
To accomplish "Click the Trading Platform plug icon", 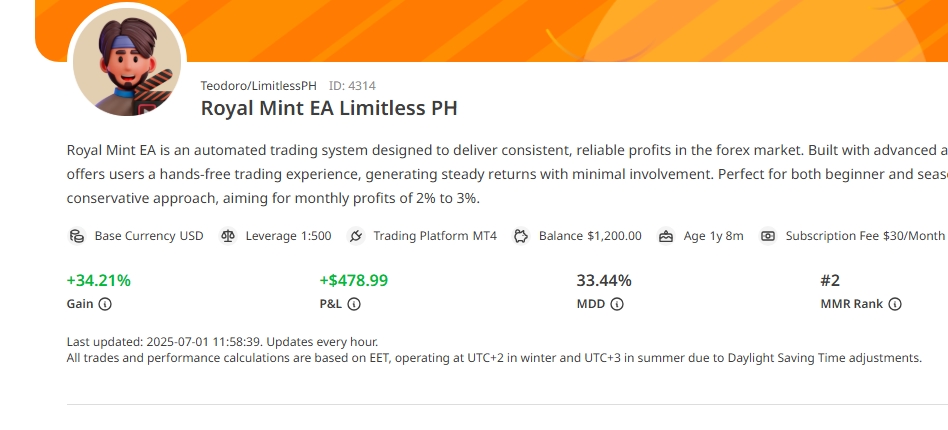I will (x=355, y=237).
